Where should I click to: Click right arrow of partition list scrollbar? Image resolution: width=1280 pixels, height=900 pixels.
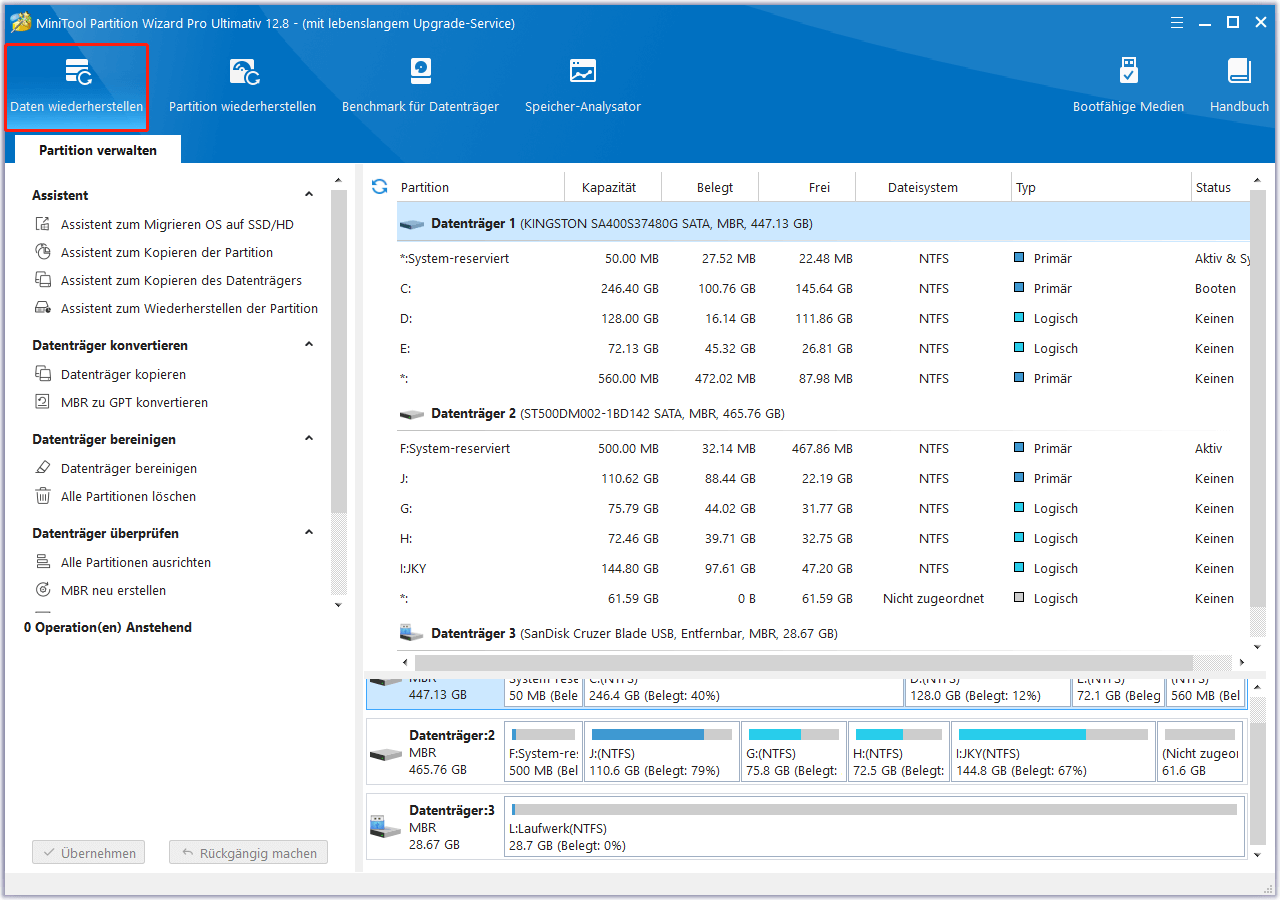coord(1242,662)
